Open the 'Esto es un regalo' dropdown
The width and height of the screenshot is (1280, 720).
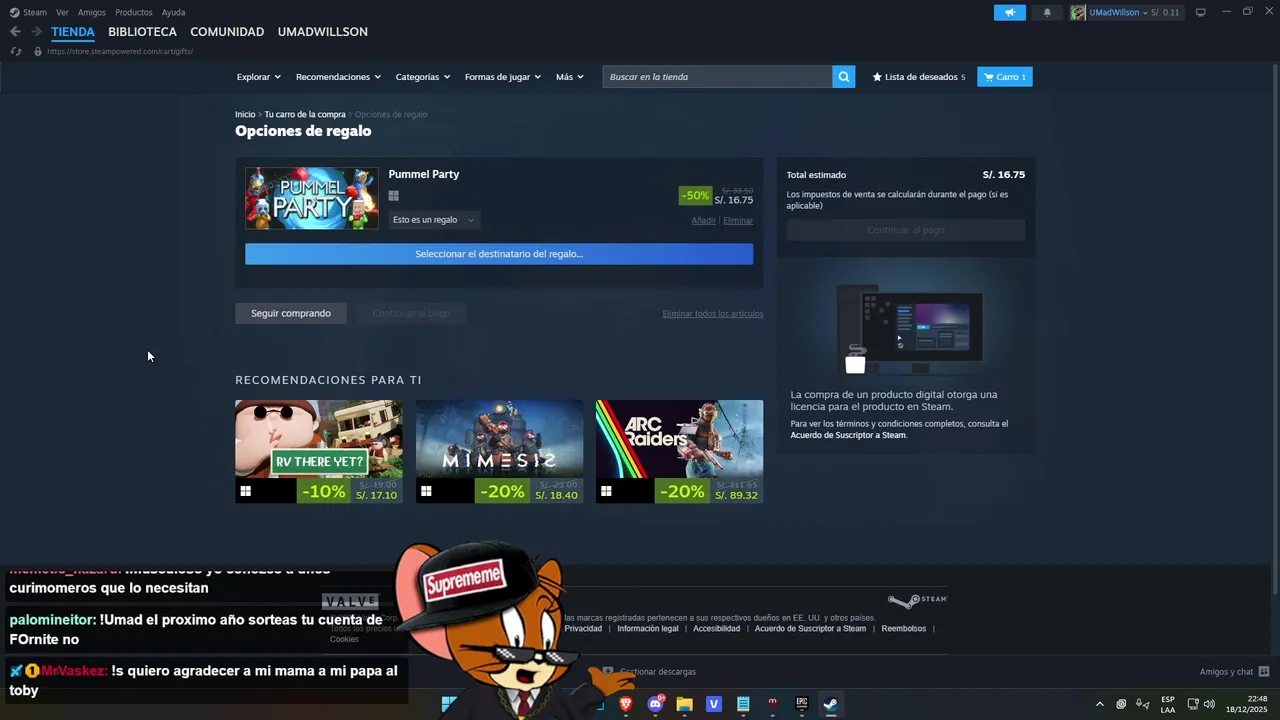pos(433,220)
